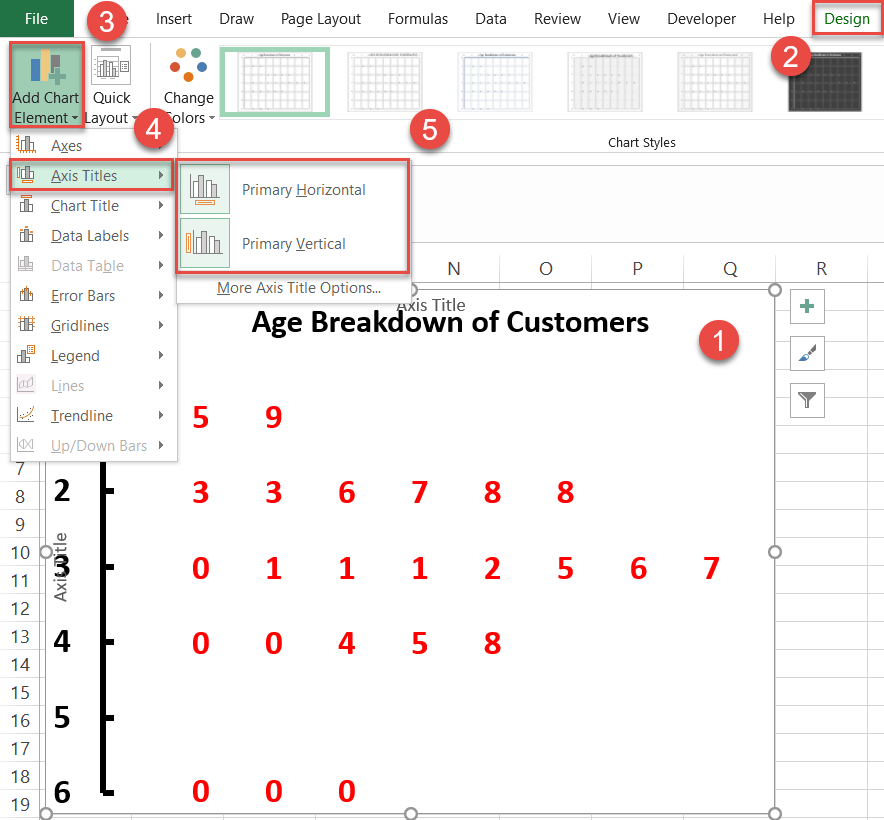
Task: Open the Chart Filters funnel button
Action: click(x=807, y=401)
